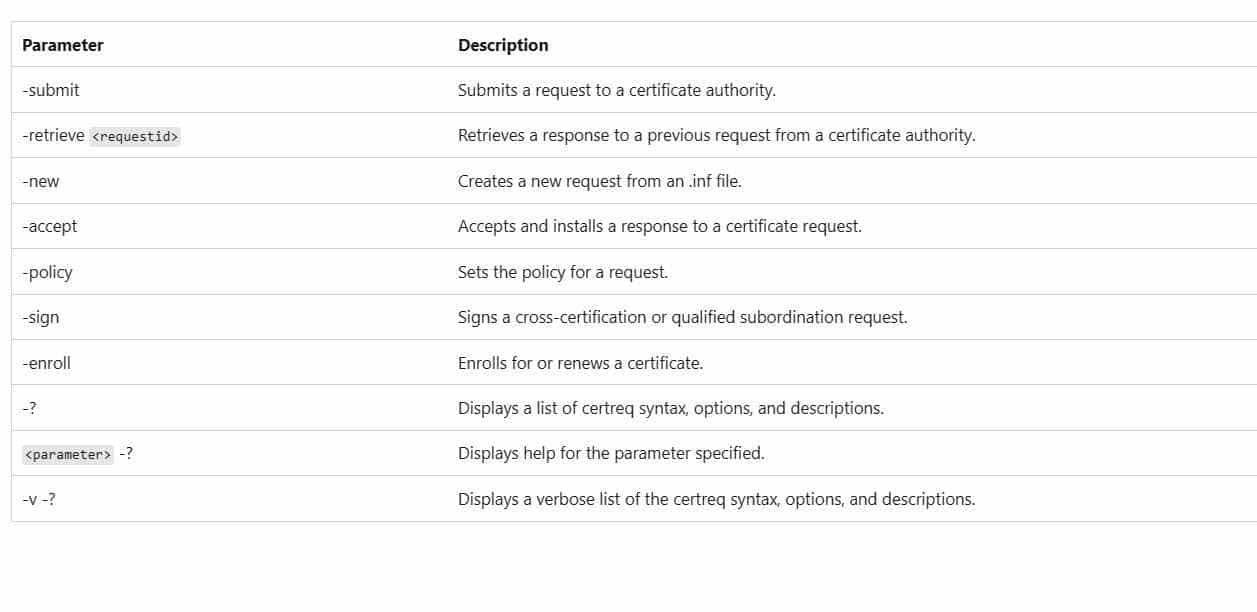Click "Displays help for the parameter specified" text

(x=610, y=453)
